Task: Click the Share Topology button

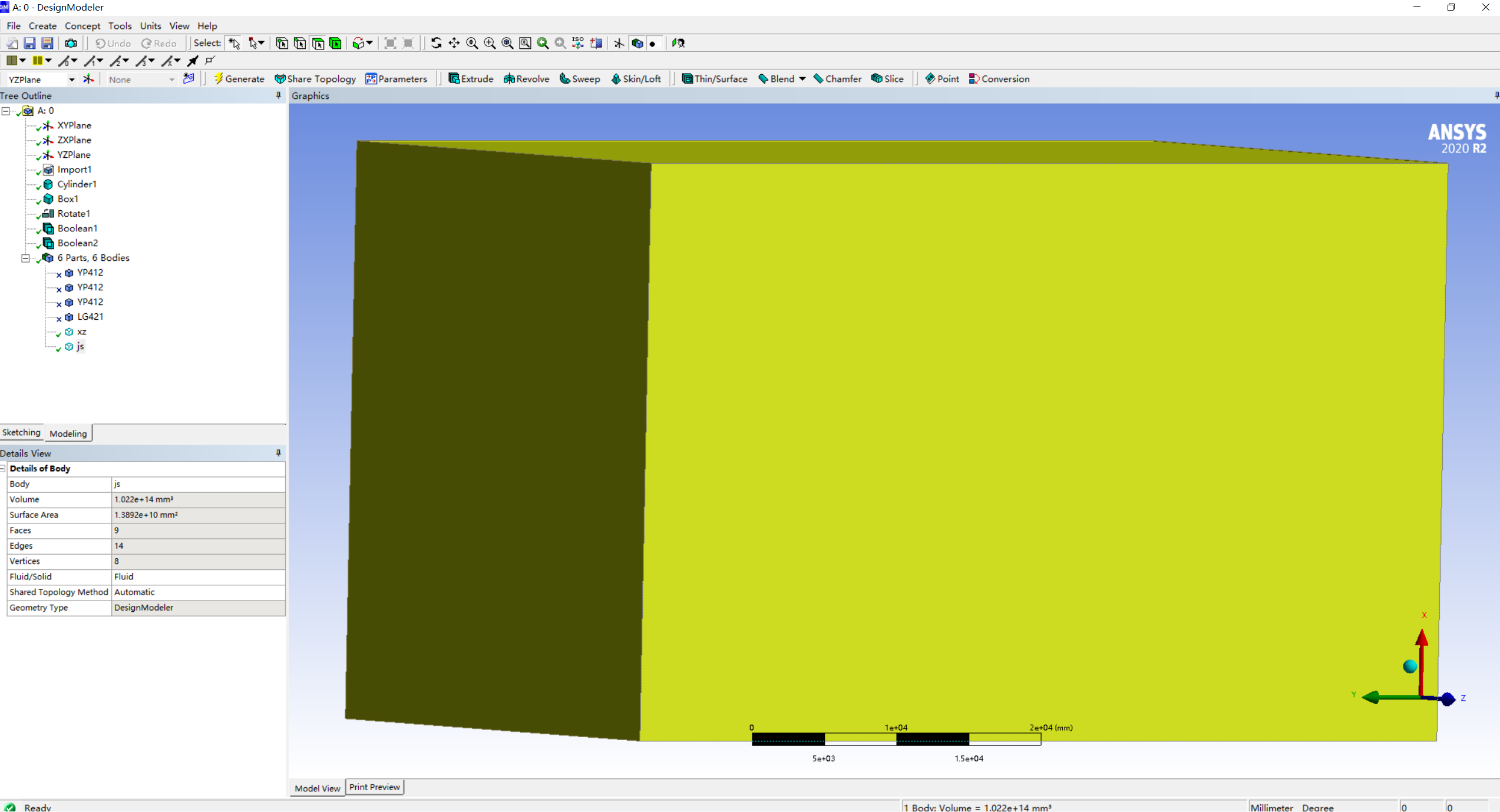Action: 315,79
